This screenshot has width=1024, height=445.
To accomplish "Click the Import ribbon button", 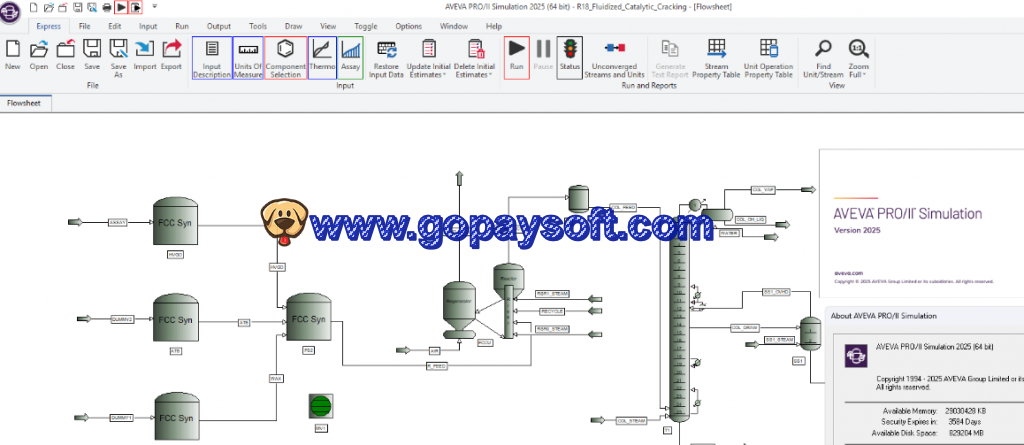I will point(145,55).
